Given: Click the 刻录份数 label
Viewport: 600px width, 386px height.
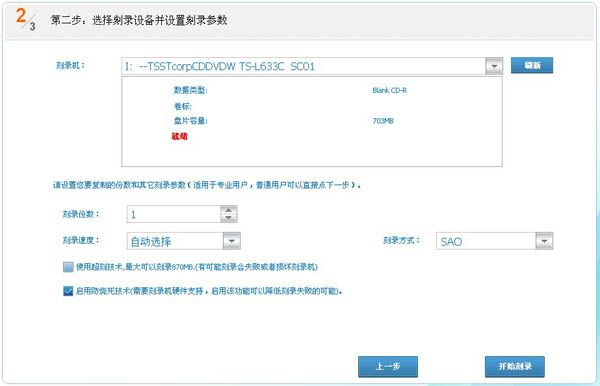Looking at the screenshot, I should click(81, 214).
